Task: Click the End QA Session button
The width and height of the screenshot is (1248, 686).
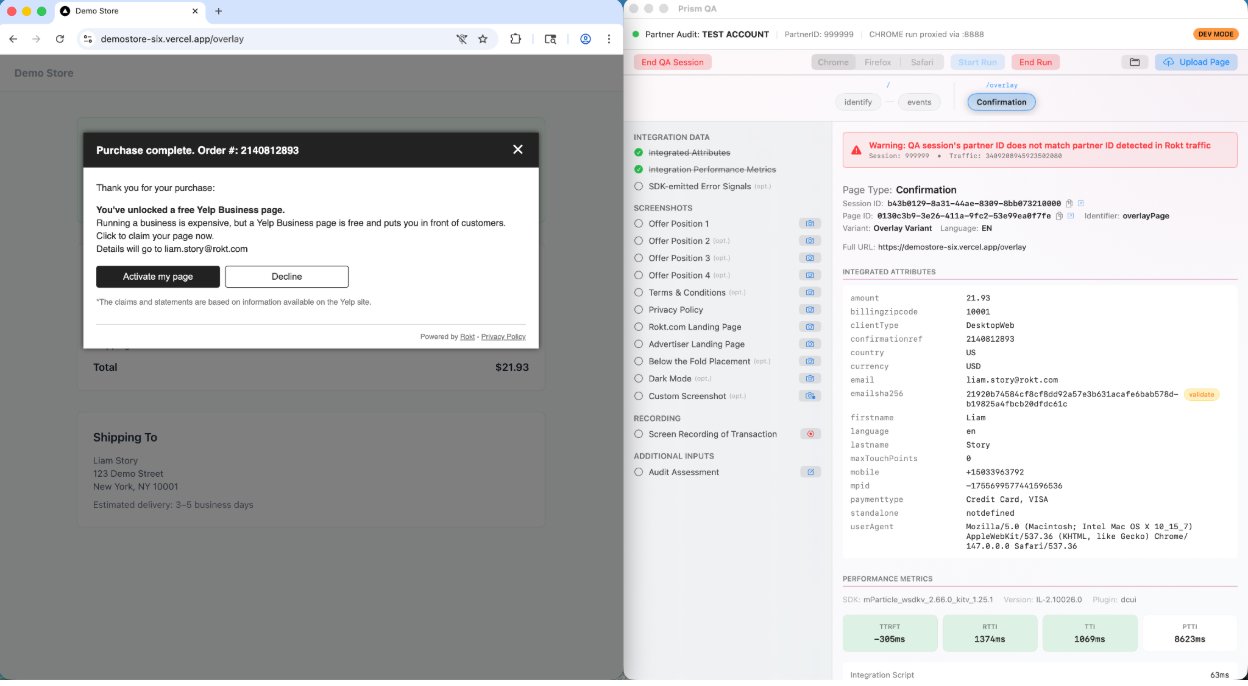Action: click(673, 62)
